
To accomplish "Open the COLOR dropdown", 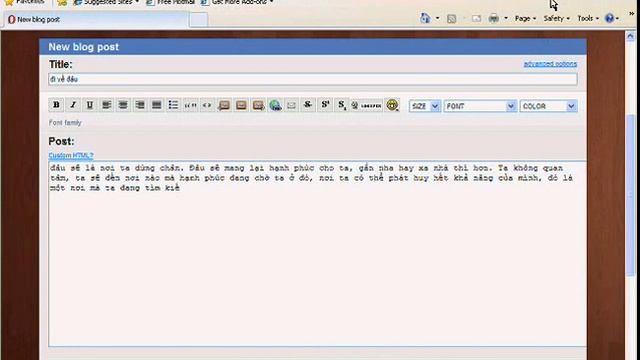I will click(x=549, y=106).
